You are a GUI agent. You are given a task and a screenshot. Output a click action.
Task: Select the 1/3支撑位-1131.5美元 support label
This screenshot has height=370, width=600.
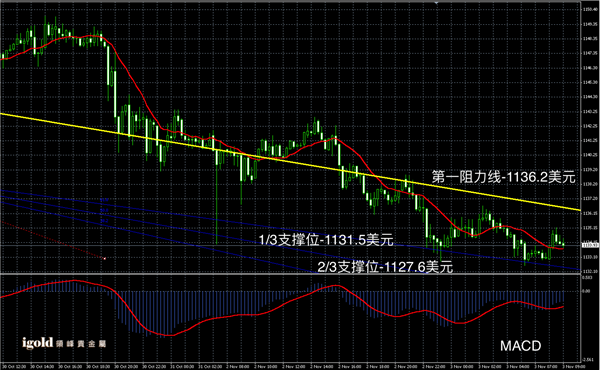click(326, 240)
